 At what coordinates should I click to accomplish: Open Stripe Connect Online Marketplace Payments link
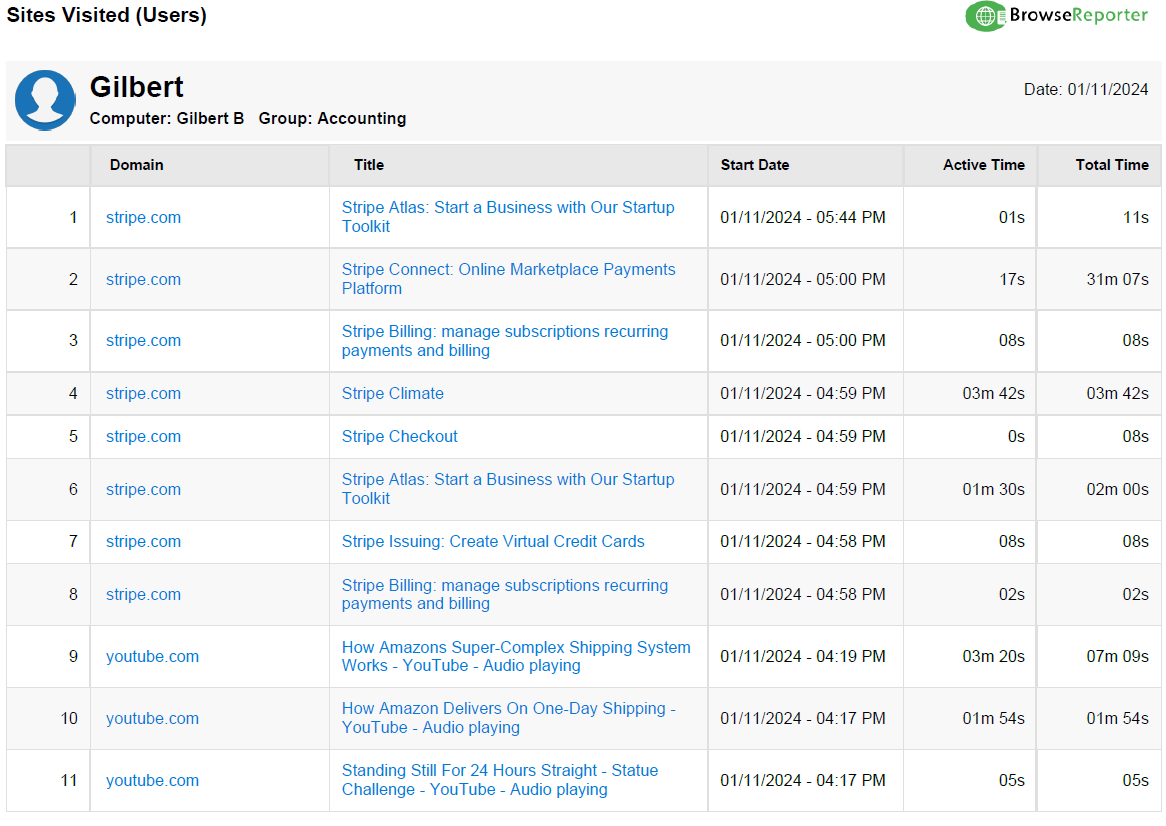pyautogui.click(x=509, y=279)
